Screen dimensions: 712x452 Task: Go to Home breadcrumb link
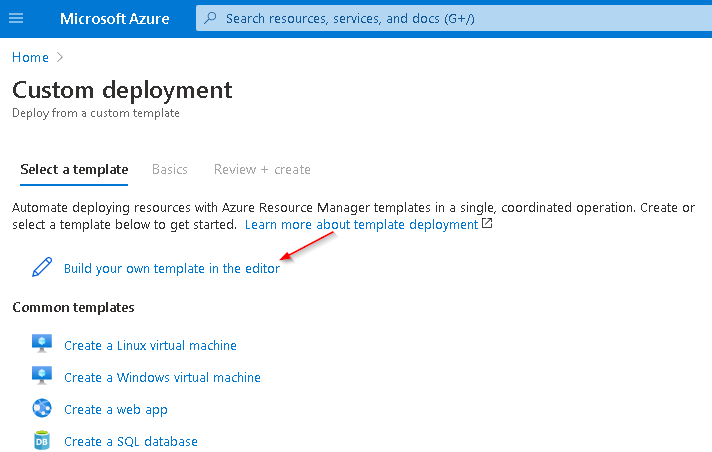(x=30, y=57)
